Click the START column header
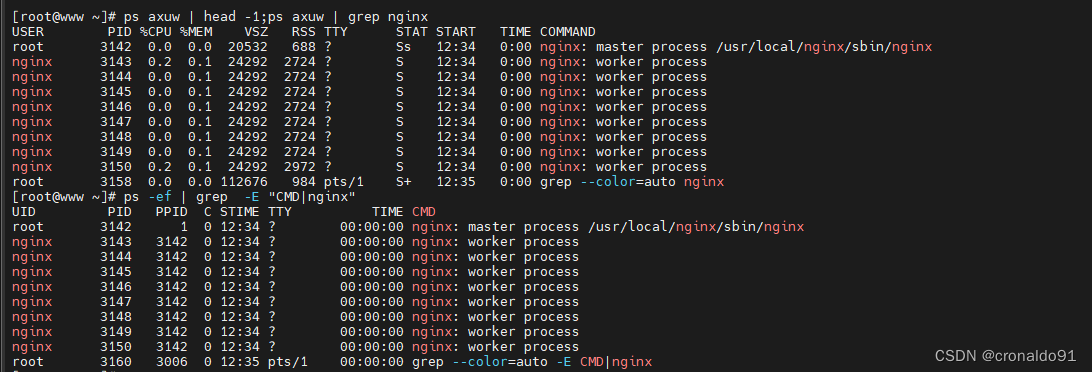This screenshot has height=372, width=1092. pos(456,32)
